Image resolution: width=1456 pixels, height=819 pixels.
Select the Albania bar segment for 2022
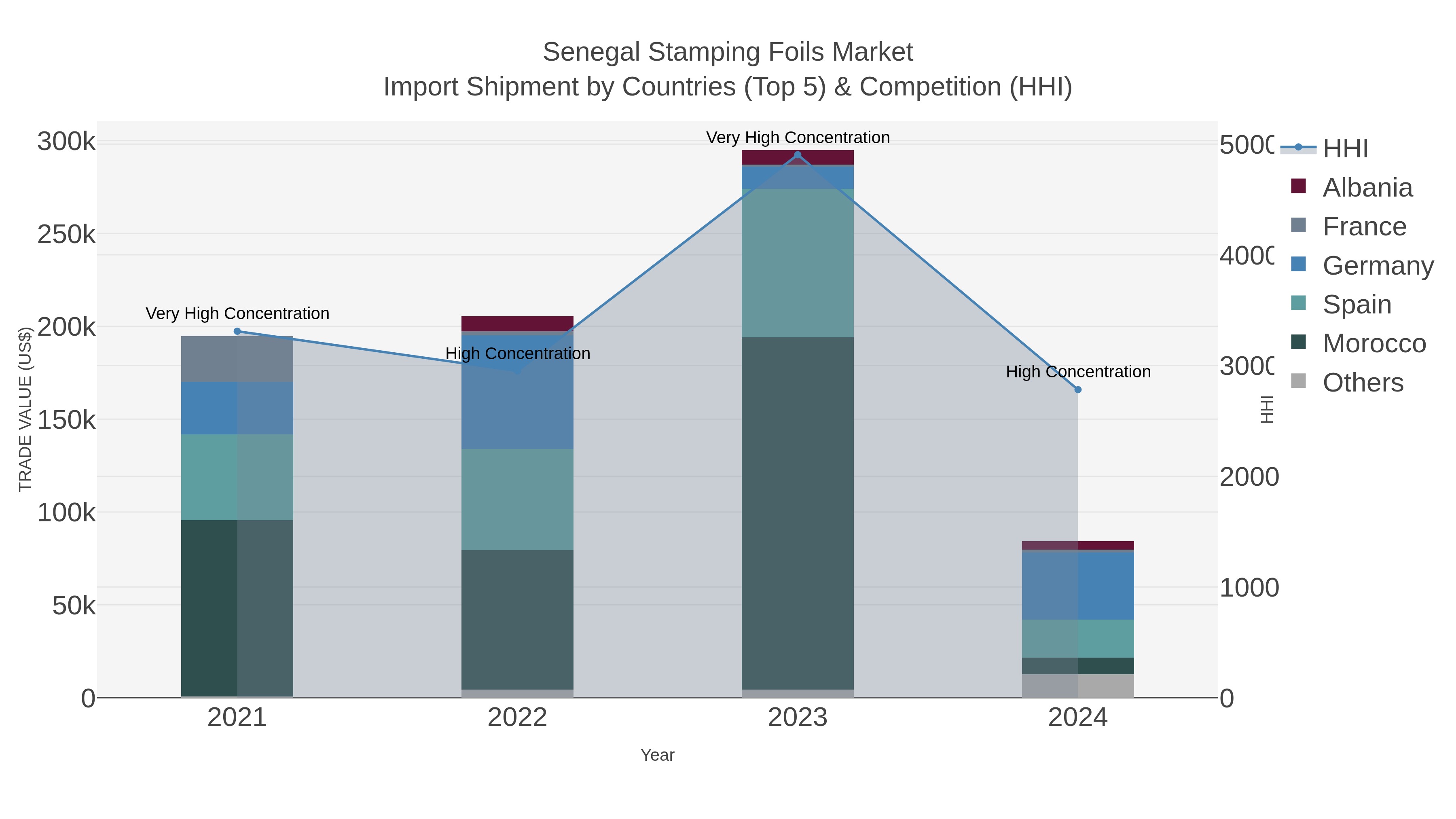pyautogui.click(x=517, y=323)
